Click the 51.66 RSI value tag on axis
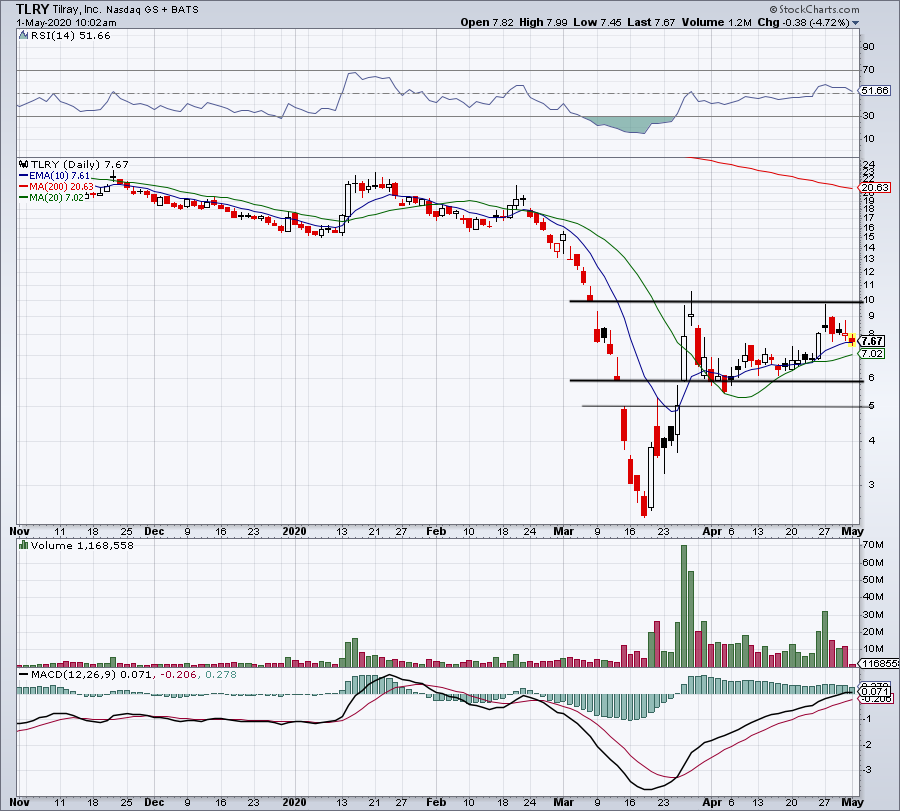This screenshot has height=811, width=900. tap(874, 91)
